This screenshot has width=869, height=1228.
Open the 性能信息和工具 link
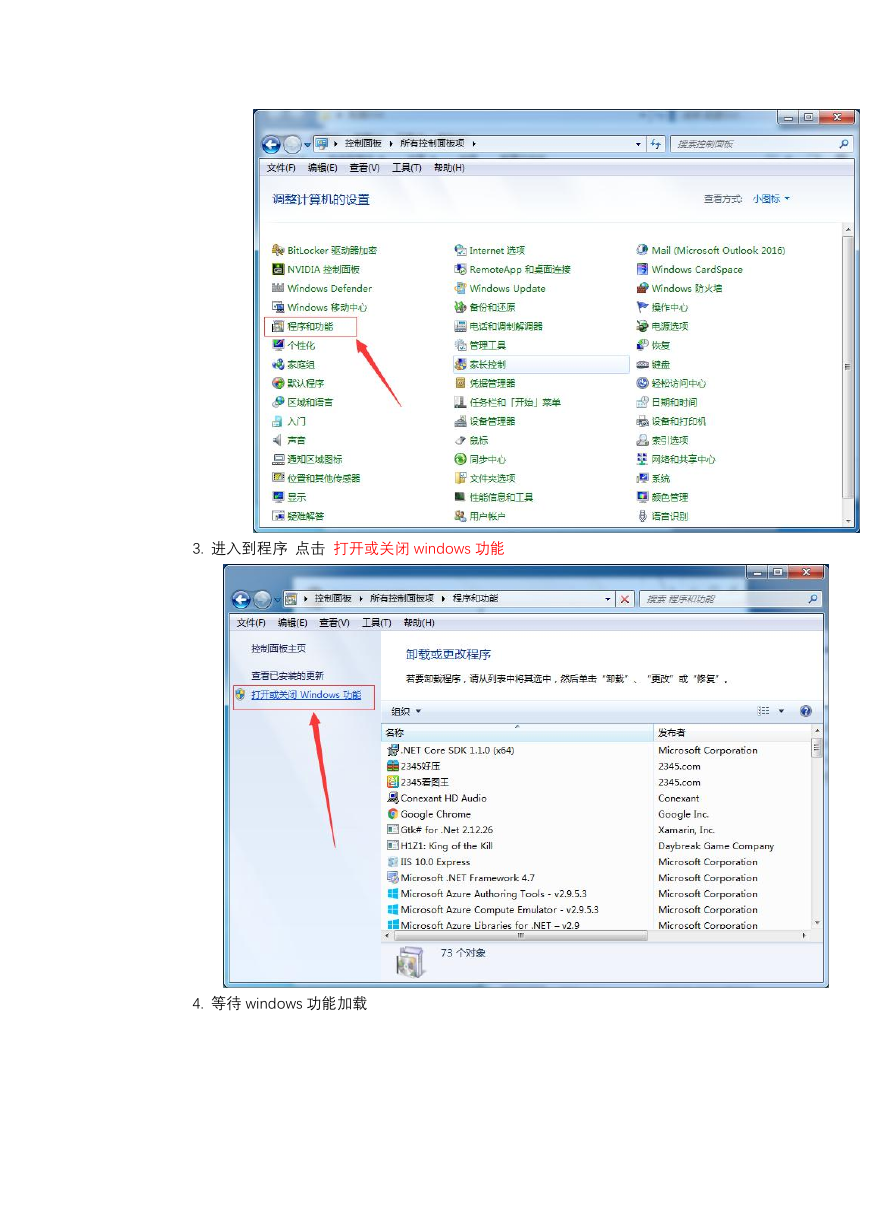pyautogui.click(x=501, y=497)
